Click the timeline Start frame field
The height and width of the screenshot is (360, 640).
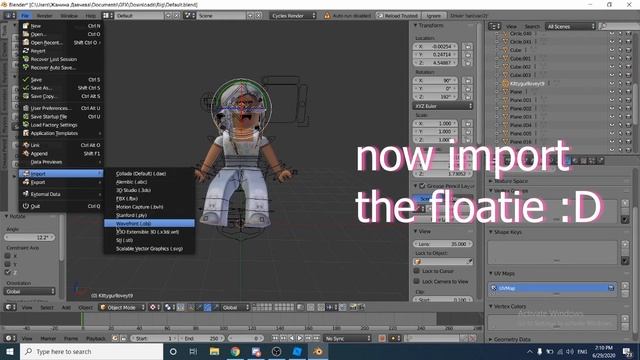tap(154, 338)
